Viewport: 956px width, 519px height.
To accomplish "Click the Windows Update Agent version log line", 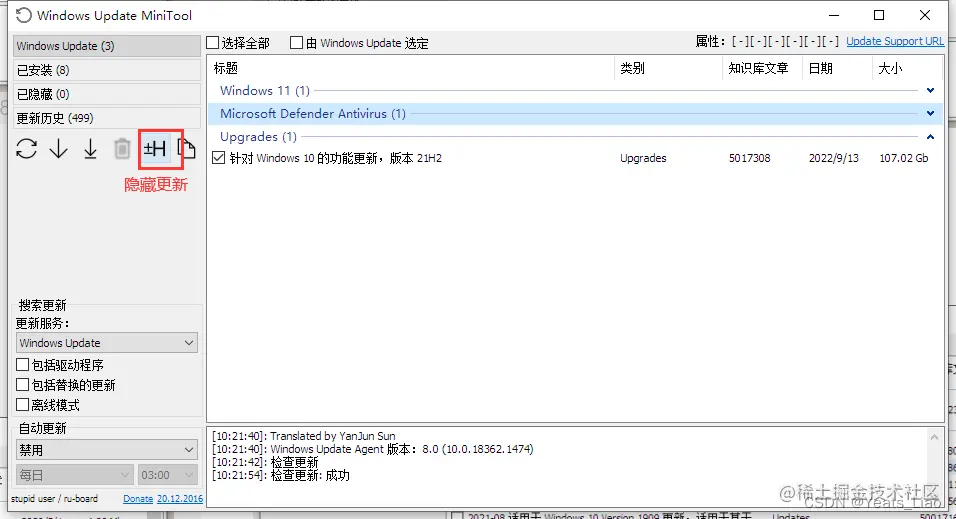I will [x=373, y=449].
